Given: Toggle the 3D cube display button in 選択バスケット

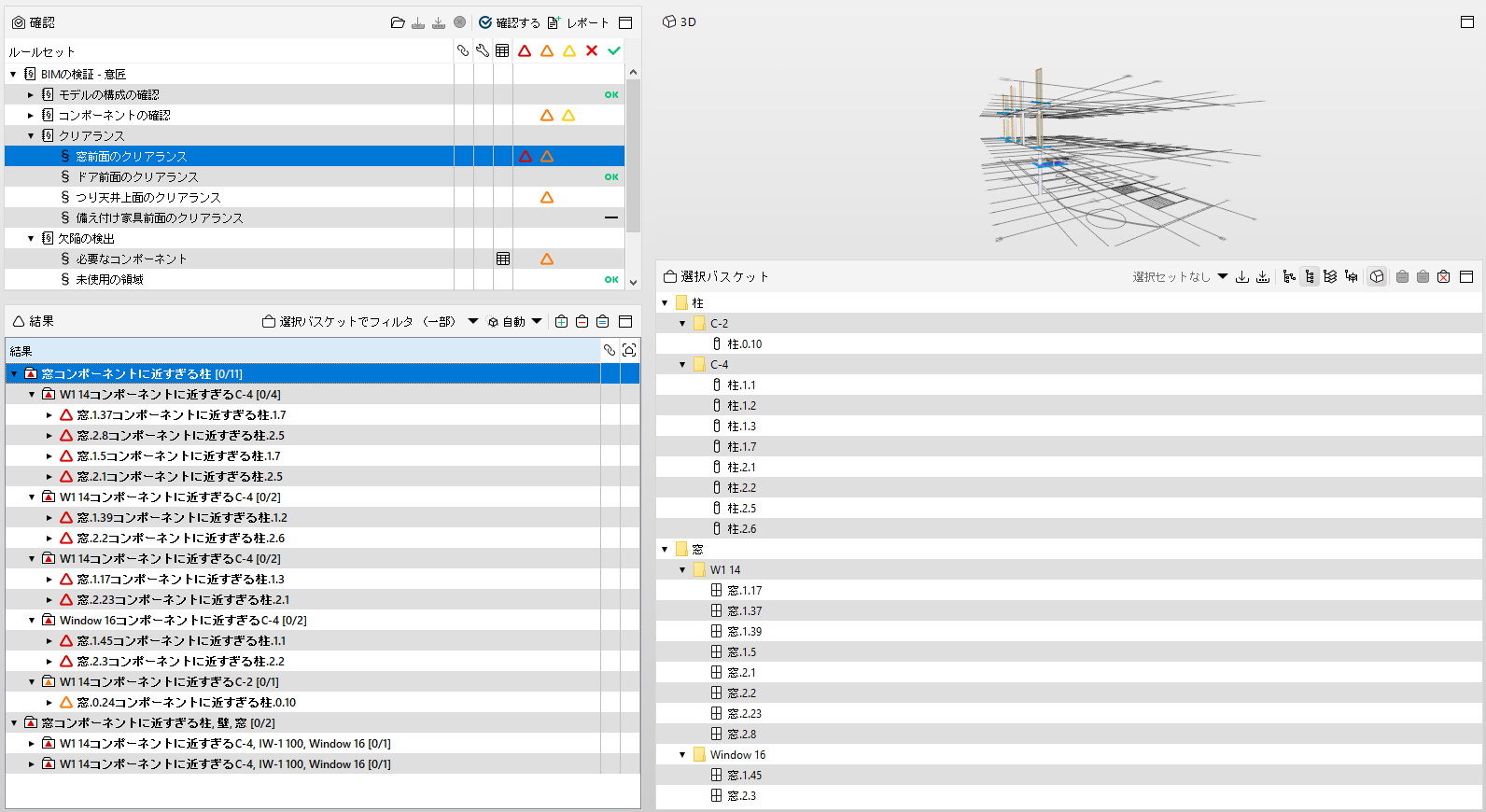Looking at the screenshot, I should tap(1377, 276).
